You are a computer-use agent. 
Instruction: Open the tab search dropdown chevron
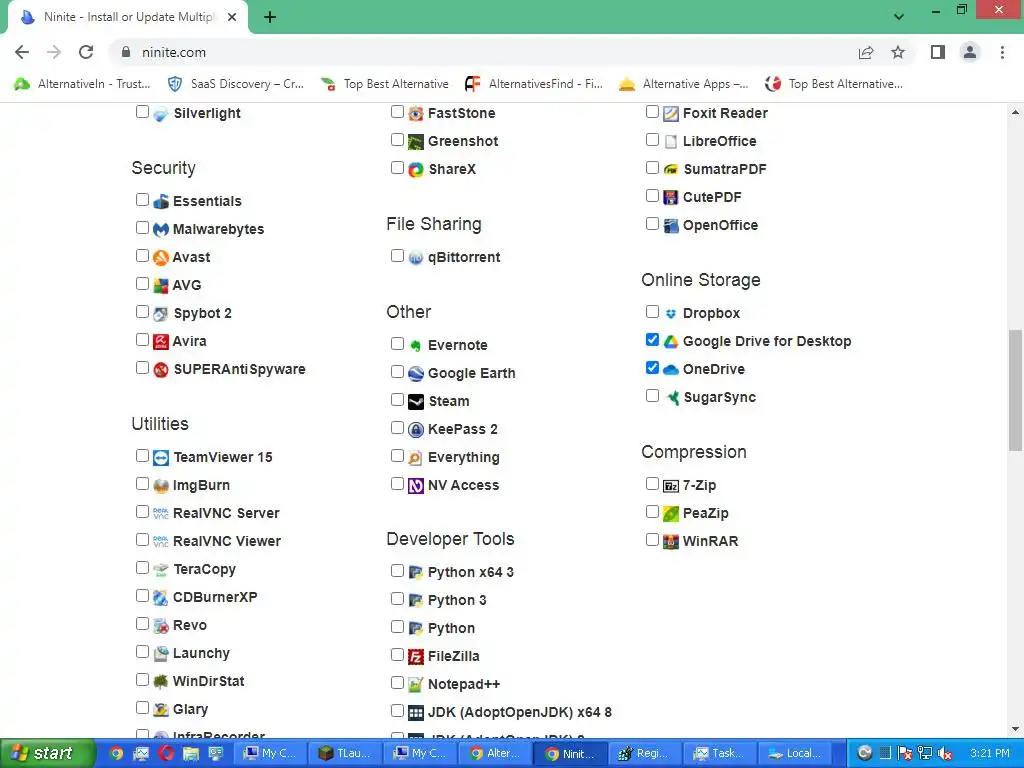tap(899, 17)
